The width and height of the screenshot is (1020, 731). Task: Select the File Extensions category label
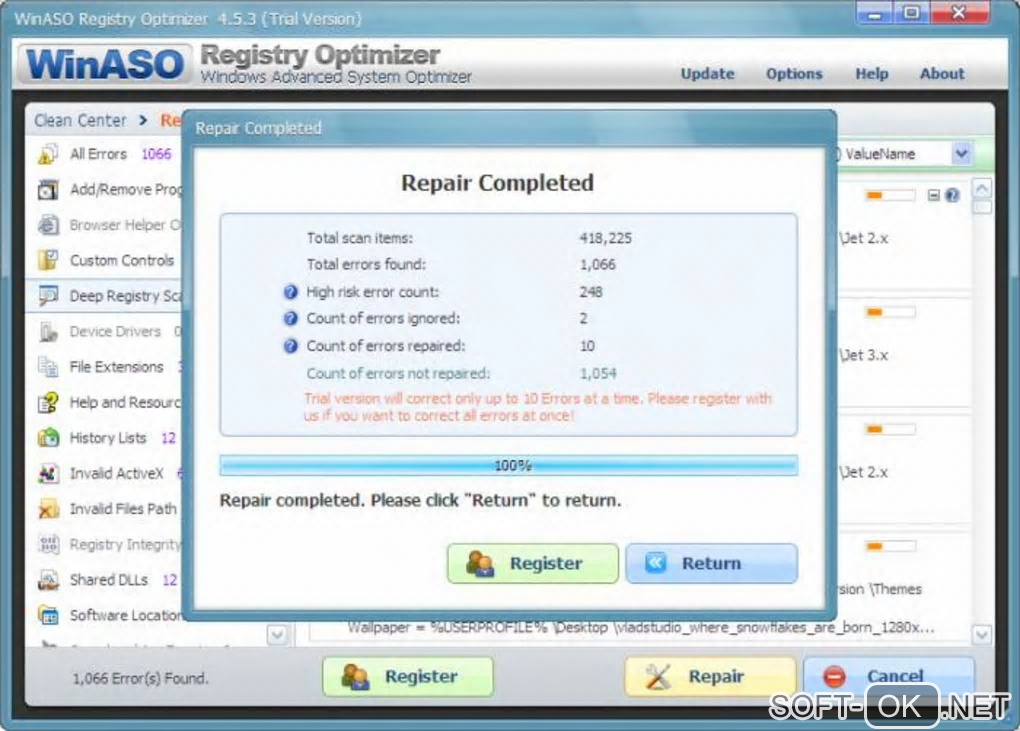click(116, 367)
